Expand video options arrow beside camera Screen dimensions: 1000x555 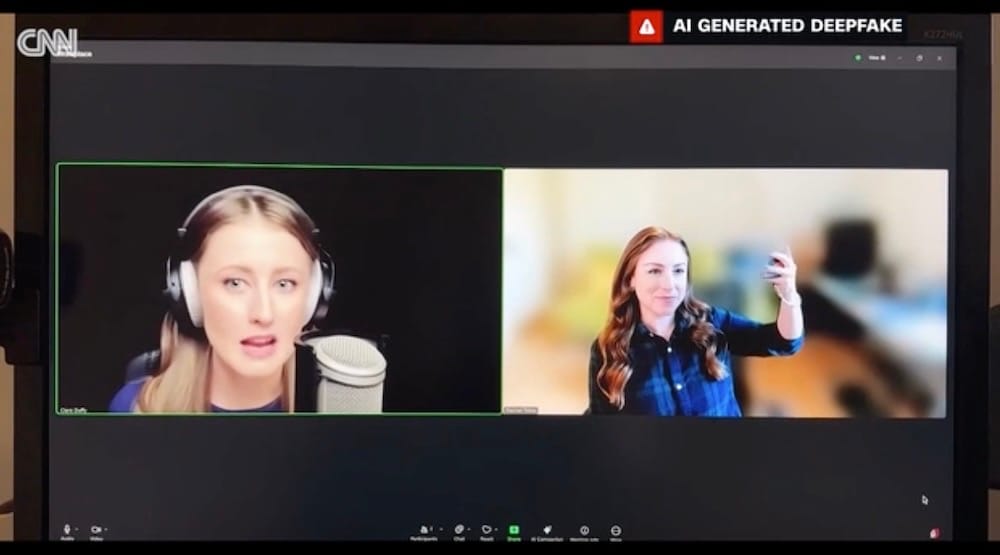click(x=105, y=529)
